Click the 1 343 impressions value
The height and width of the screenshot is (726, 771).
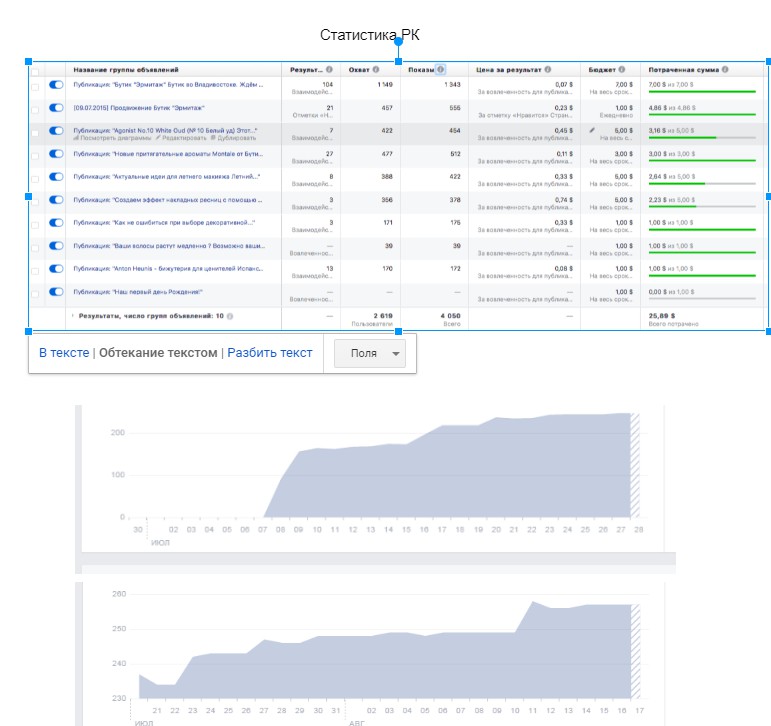(452, 85)
